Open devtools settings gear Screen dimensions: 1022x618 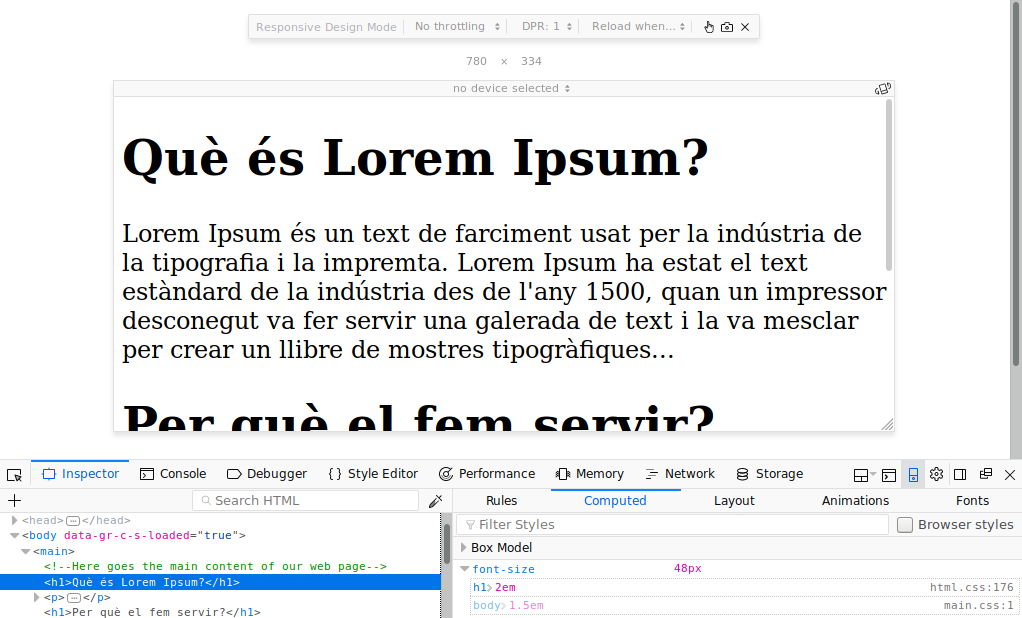click(936, 474)
